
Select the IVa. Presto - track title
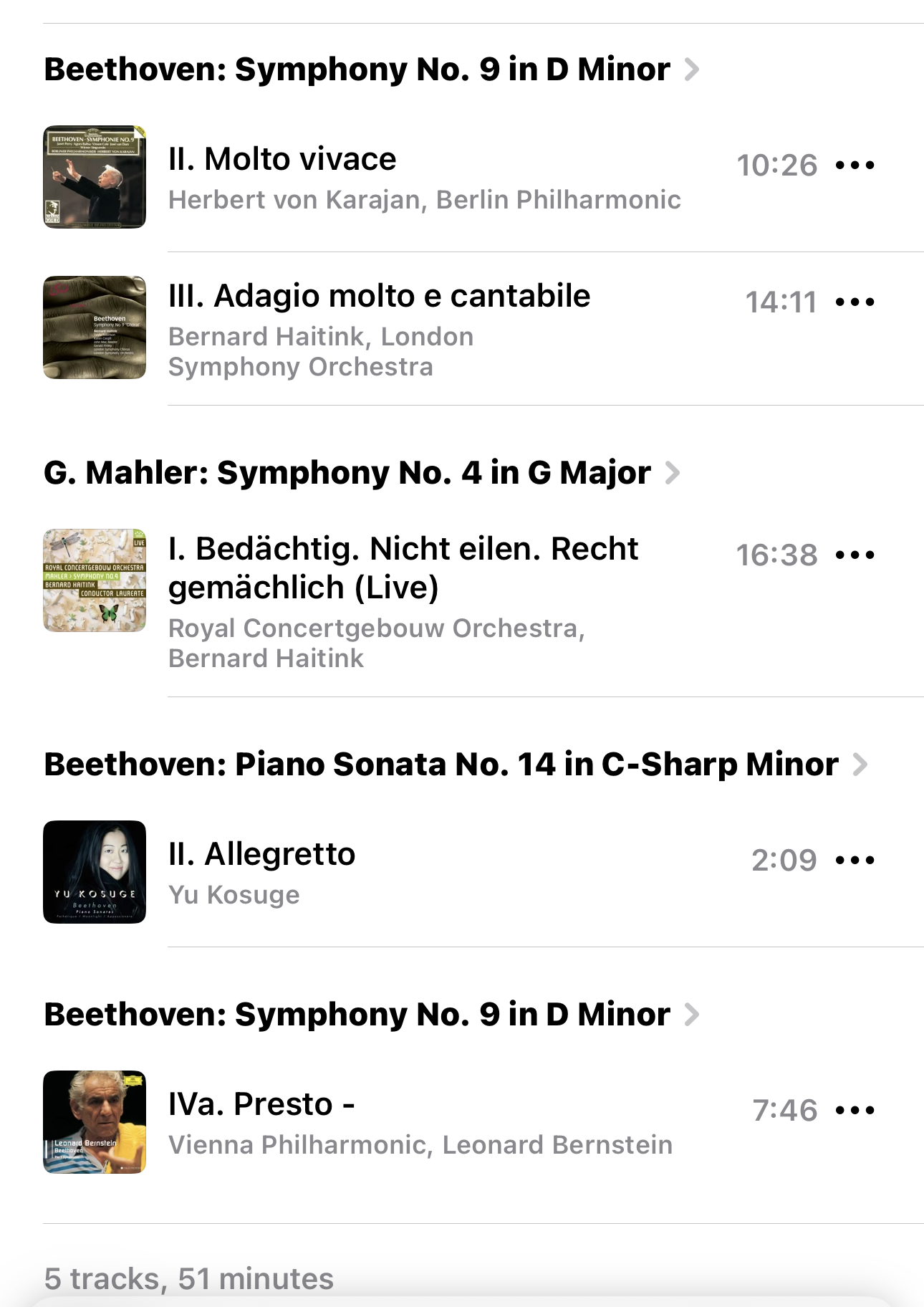pyautogui.click(x=261, y=1104)
